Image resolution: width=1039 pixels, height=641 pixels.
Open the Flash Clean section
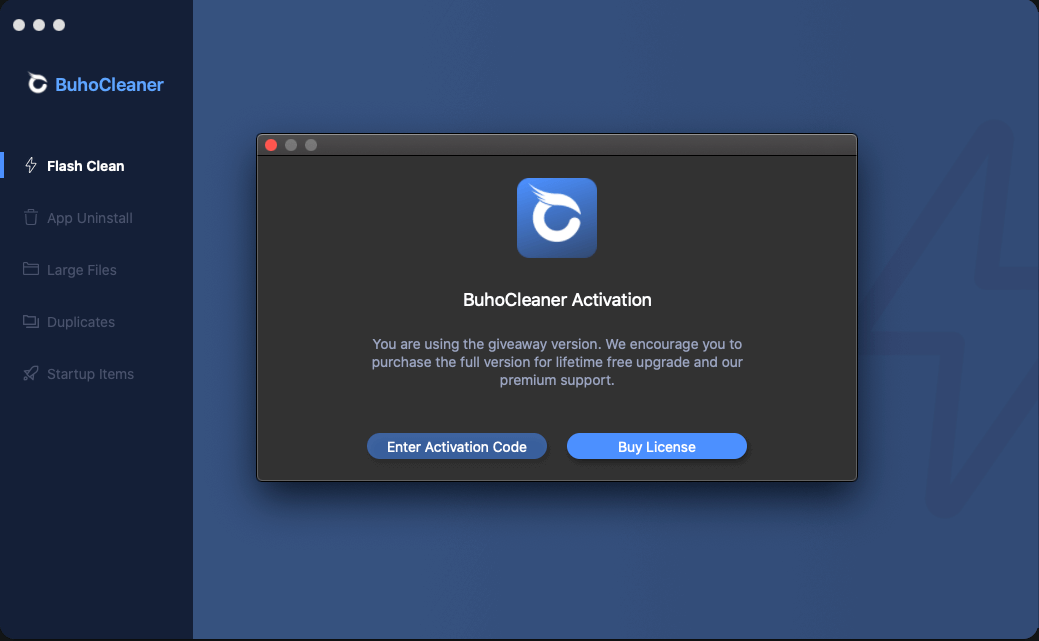85,166
